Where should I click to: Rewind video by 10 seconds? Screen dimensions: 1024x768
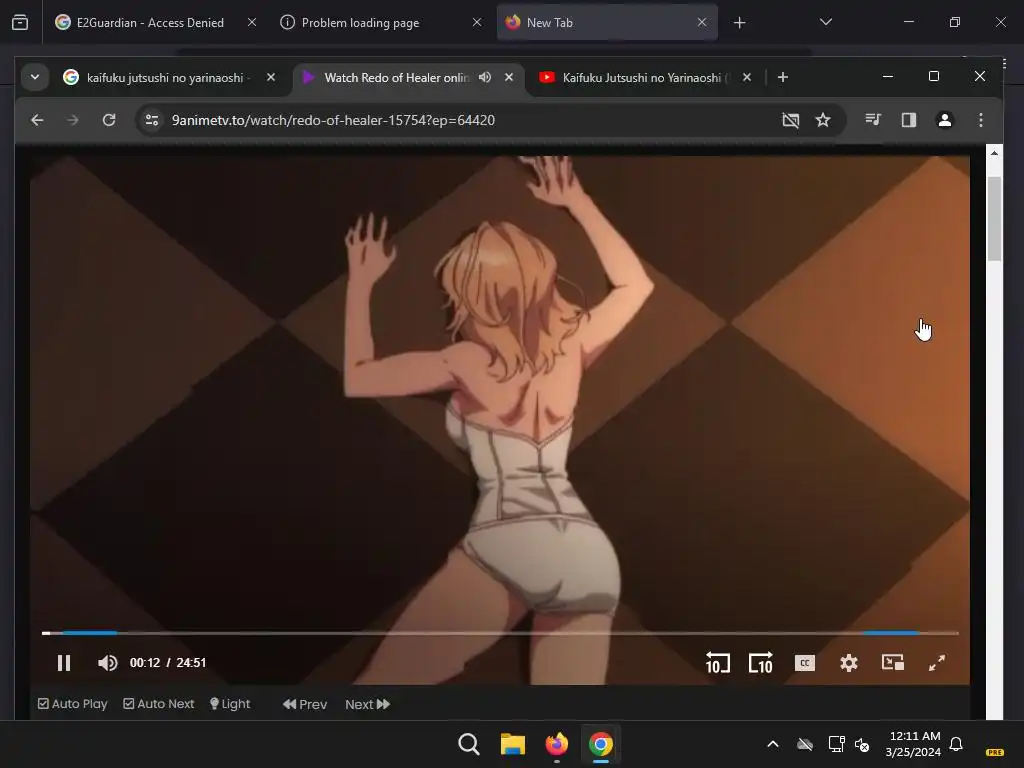(718, 663)
